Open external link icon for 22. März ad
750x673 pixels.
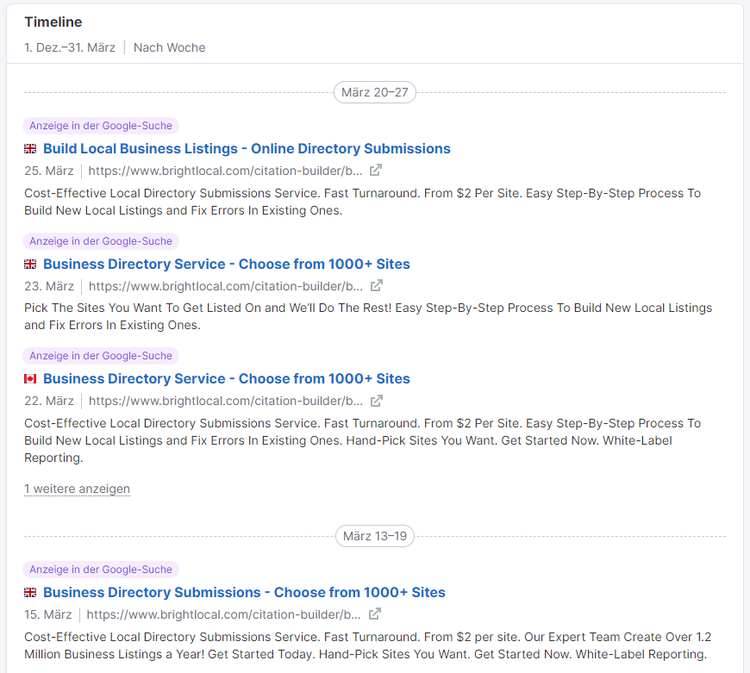pyautogui.click(x=376, y=400)
